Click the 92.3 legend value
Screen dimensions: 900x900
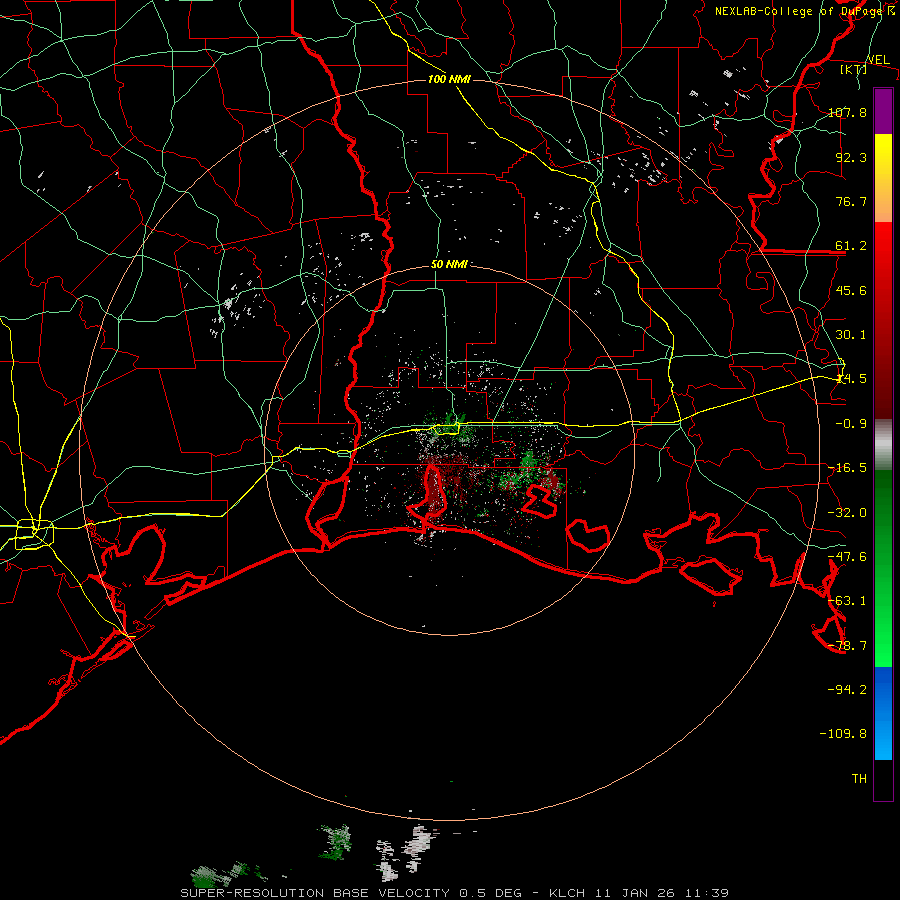[x=851, y=157]
